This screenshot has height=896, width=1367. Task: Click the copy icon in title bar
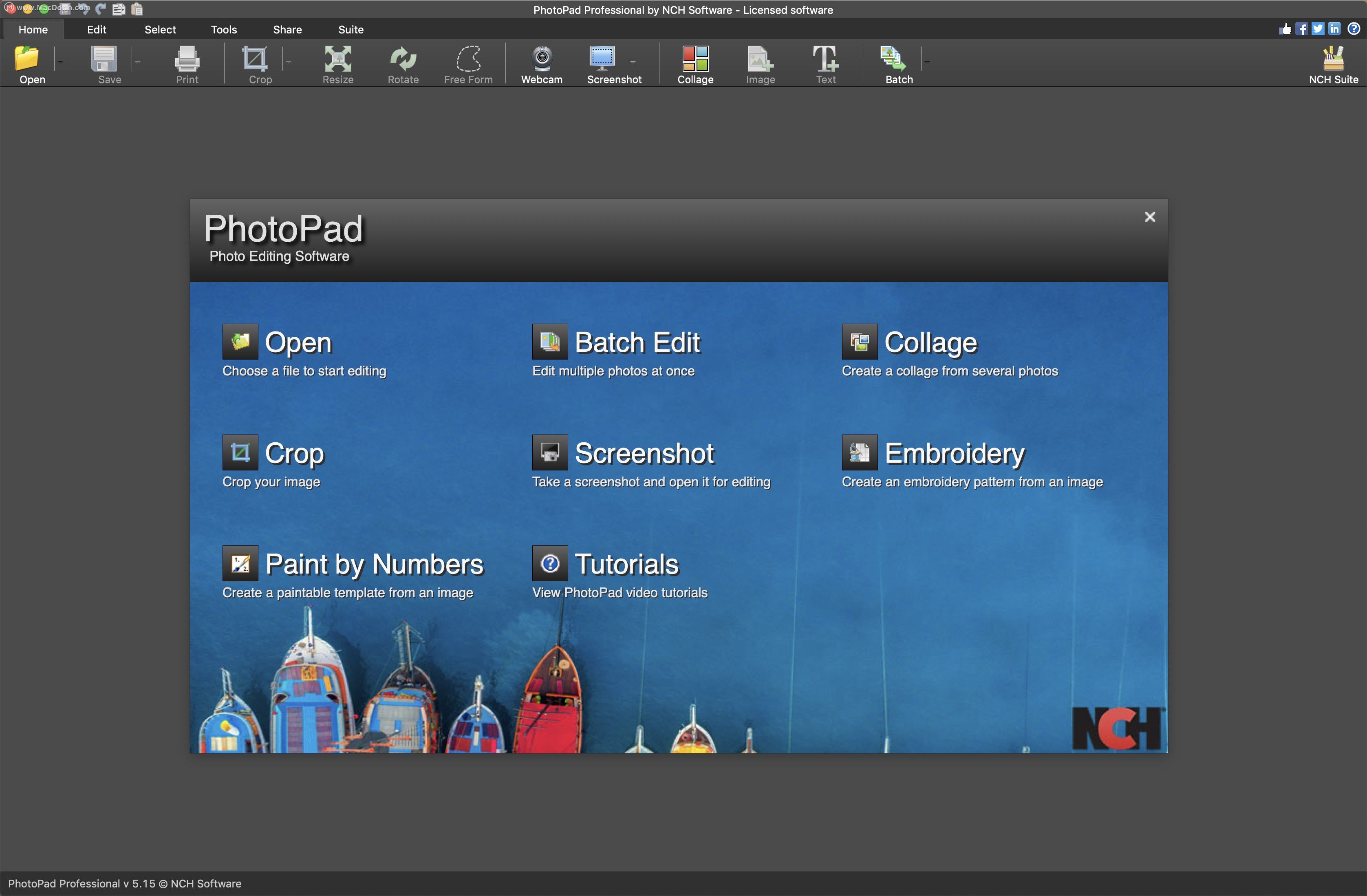[x=119, y=9]
